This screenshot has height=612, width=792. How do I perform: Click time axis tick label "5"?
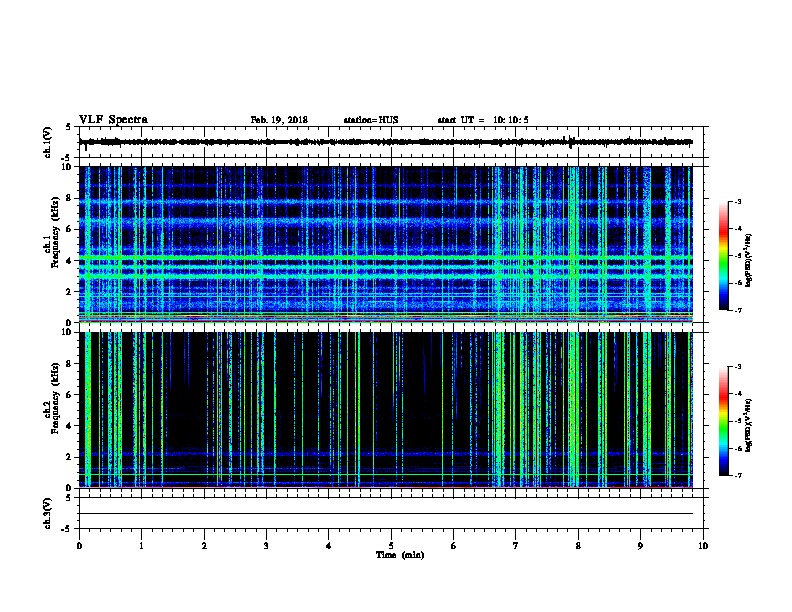[391, 546]
